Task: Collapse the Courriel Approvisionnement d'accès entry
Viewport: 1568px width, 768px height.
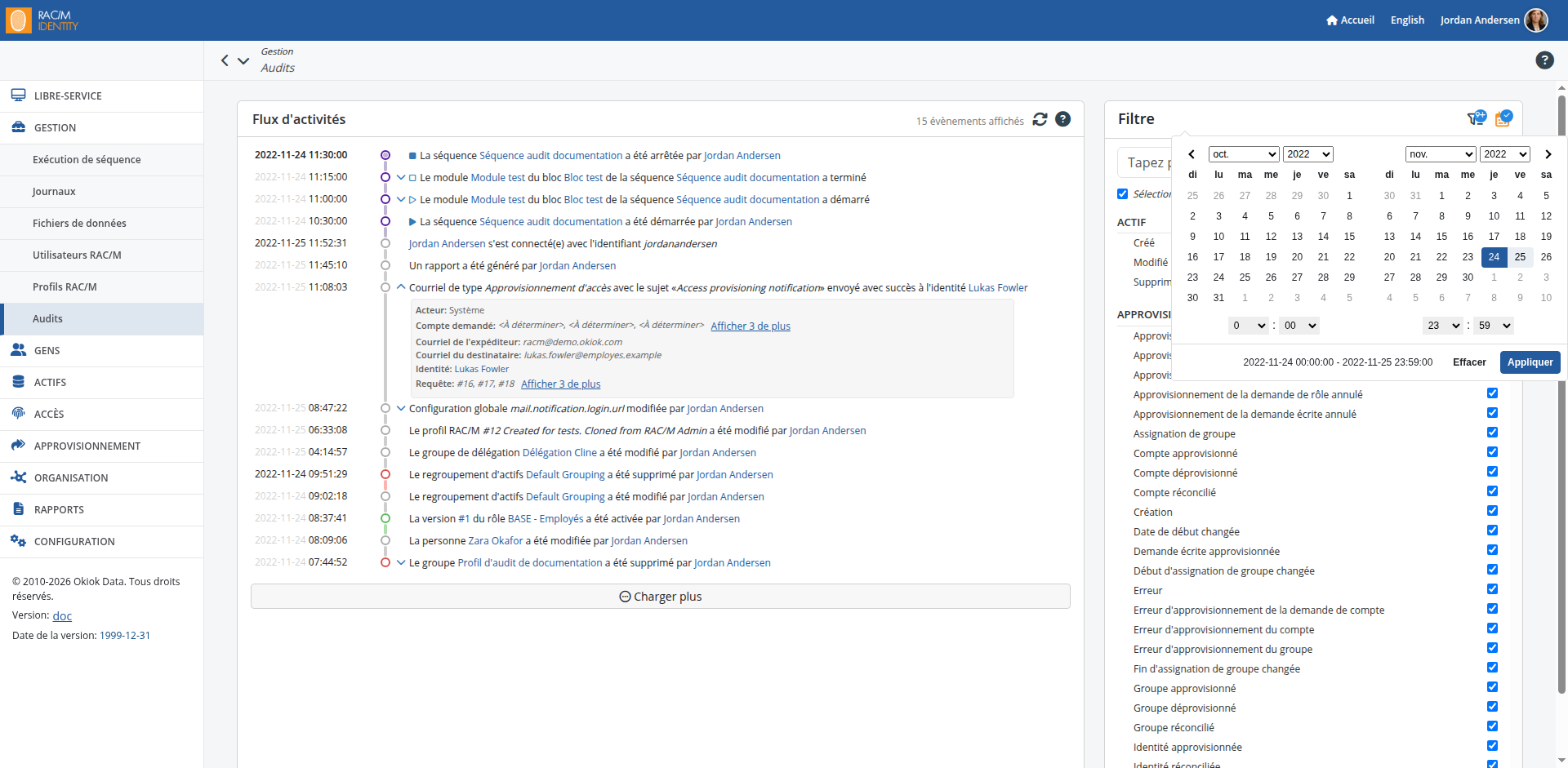Action: [x=401, y=287]
